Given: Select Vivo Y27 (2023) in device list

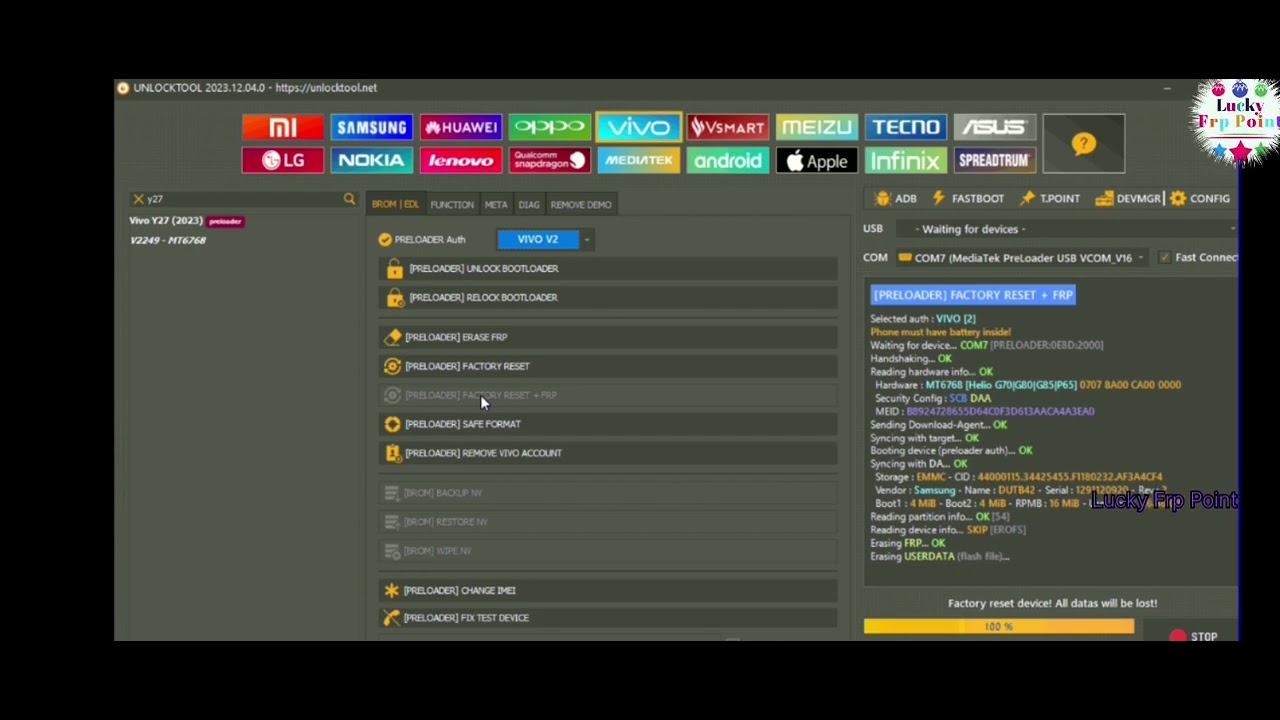Looking at the screenshot, I should (x=166, y=220).
